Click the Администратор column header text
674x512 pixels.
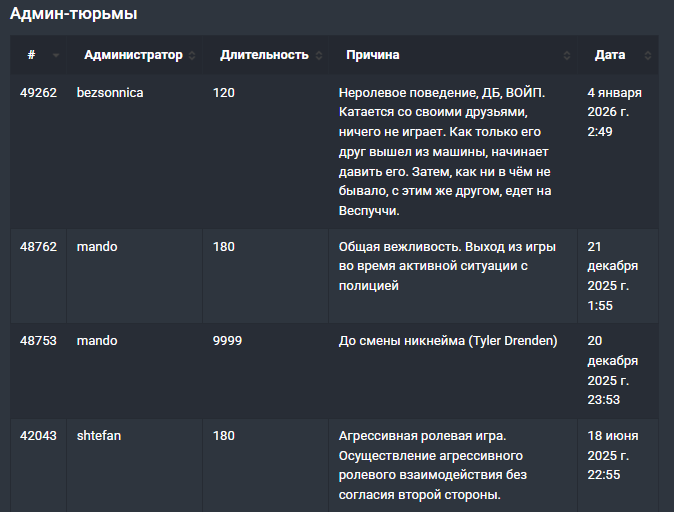pos(133,55)
